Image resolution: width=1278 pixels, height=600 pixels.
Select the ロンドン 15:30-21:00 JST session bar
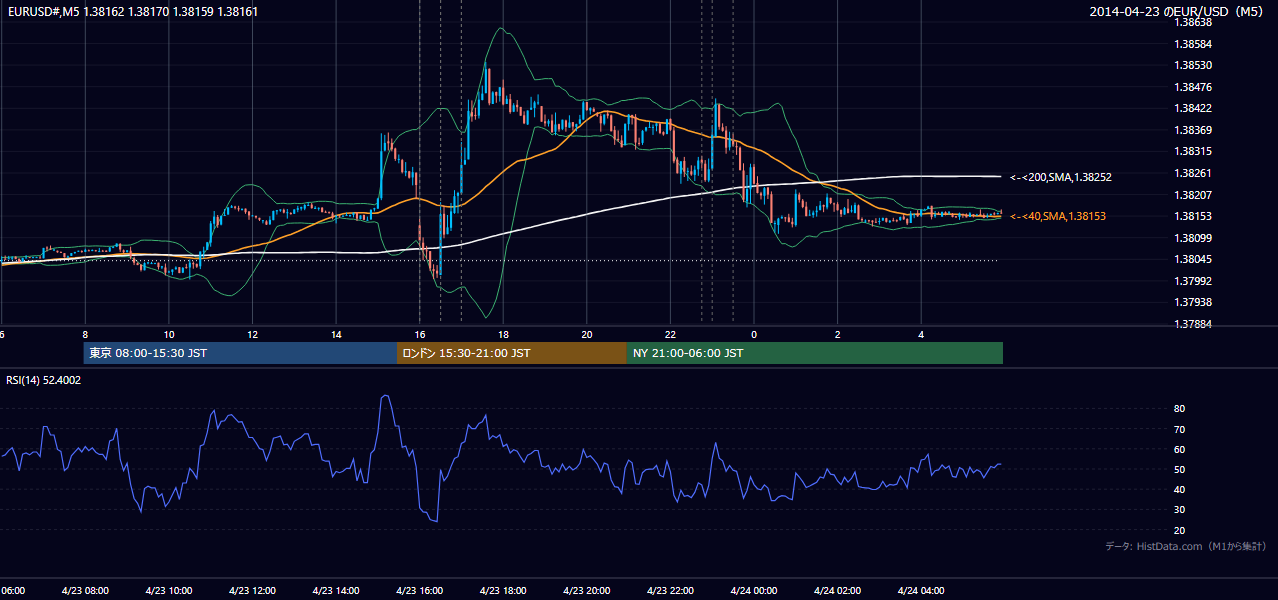tap(512, 353)
